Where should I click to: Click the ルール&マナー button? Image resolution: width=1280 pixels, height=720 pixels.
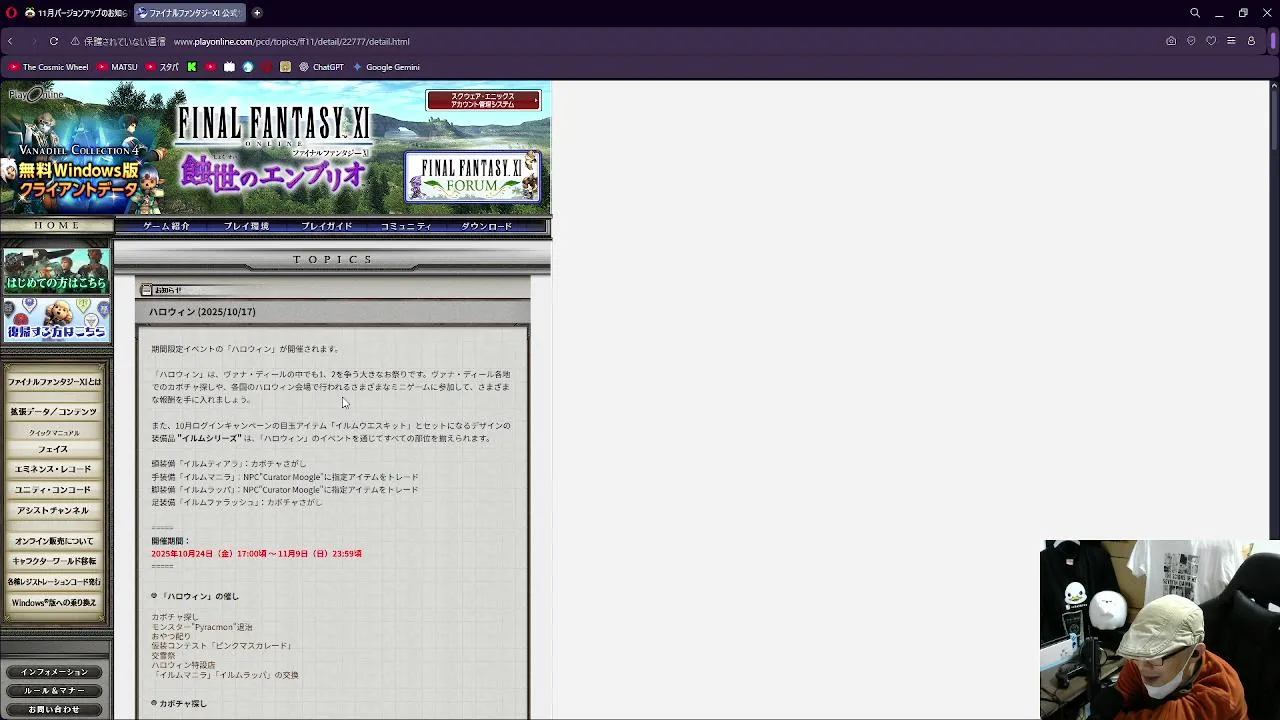54,691
